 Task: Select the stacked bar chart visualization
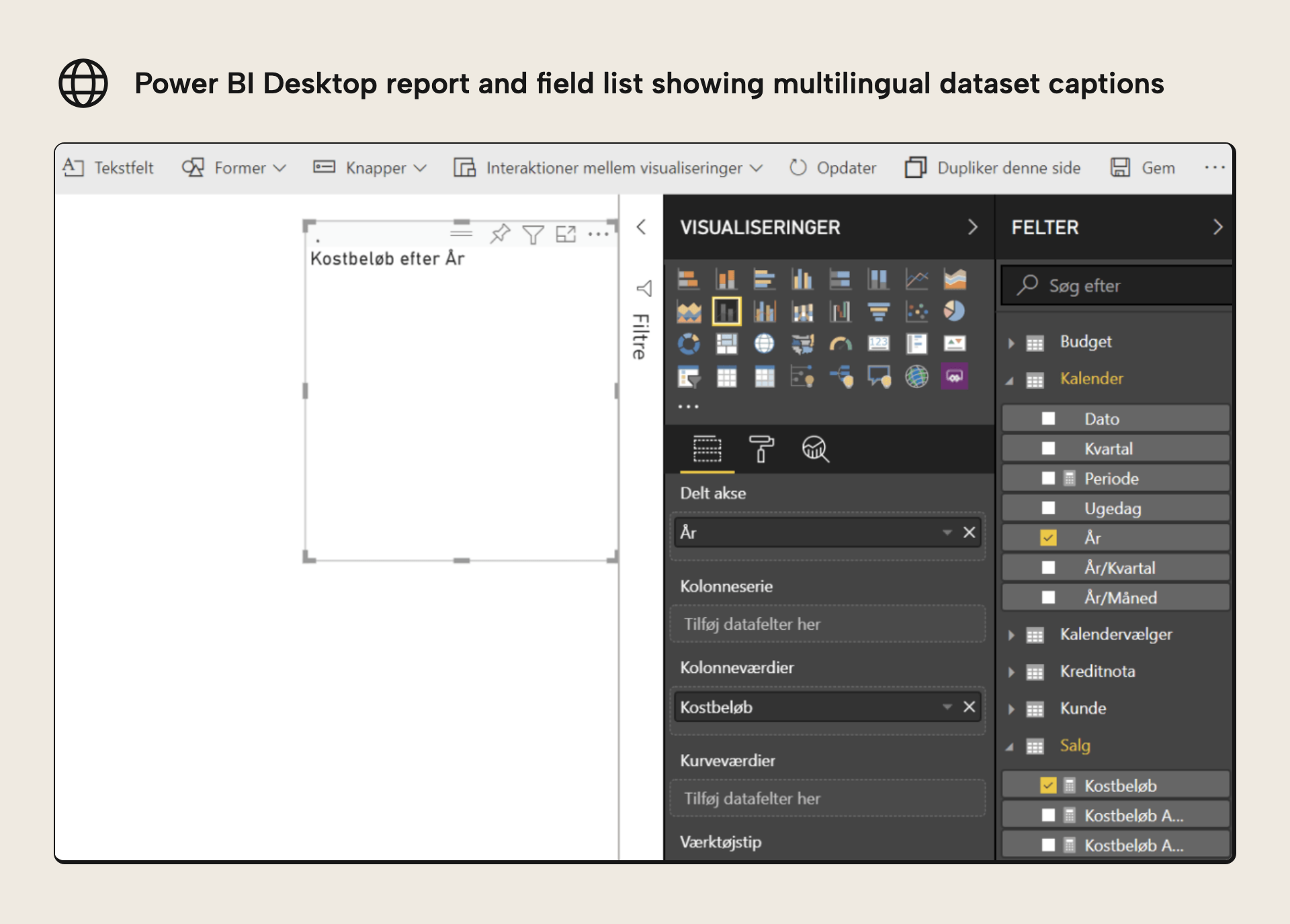click(688, 279)
